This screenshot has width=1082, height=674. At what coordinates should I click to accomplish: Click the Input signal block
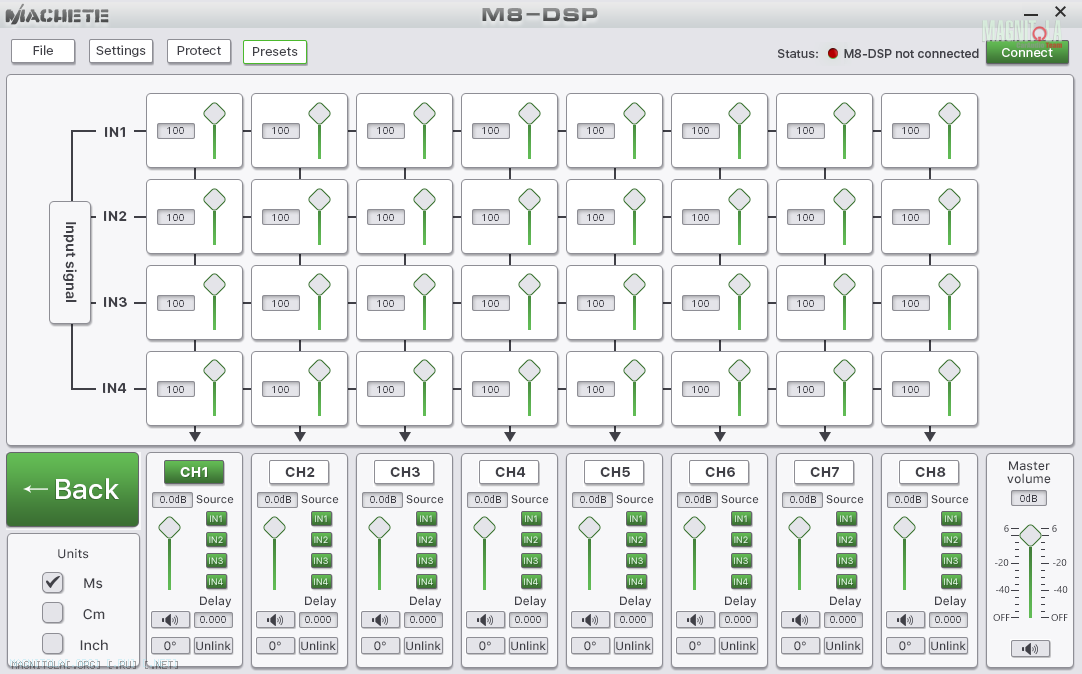[70, 262]
